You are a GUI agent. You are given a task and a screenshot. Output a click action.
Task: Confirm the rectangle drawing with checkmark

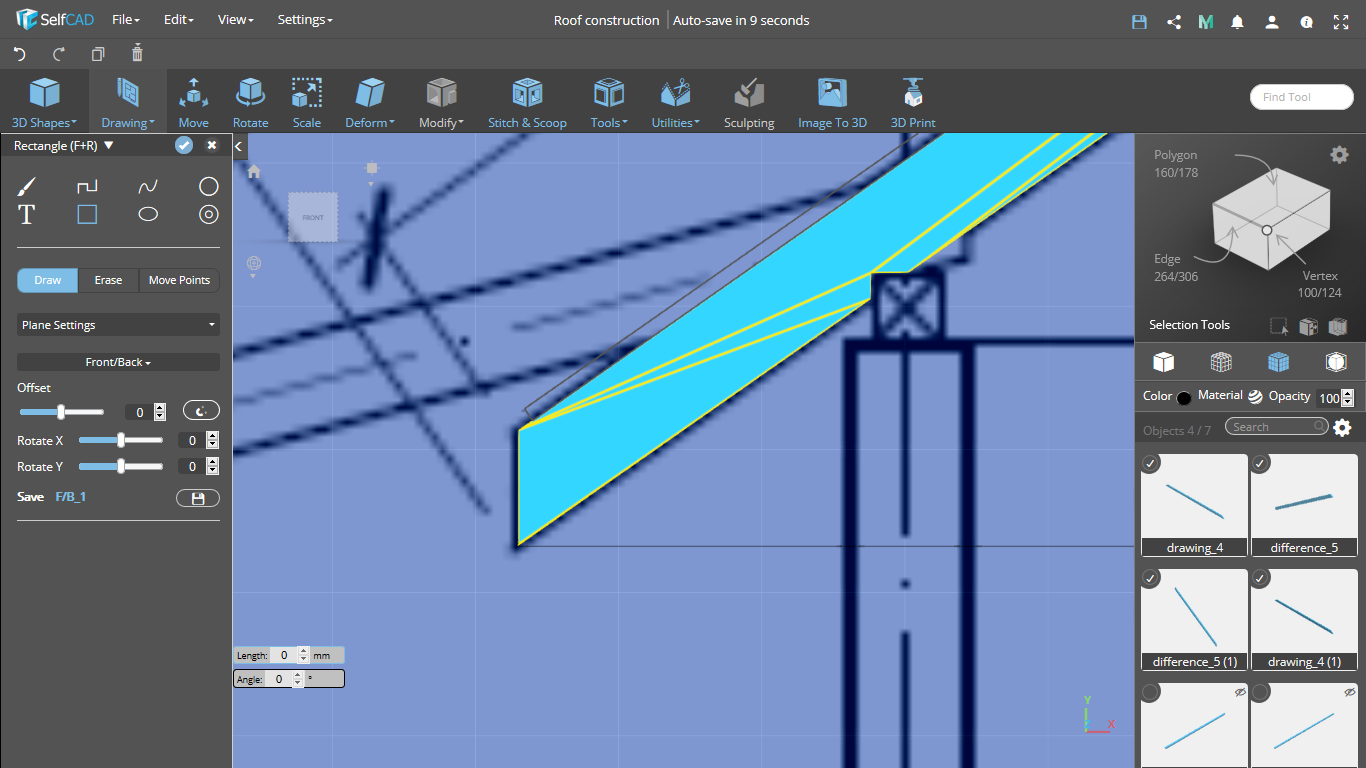coord(184,146)
